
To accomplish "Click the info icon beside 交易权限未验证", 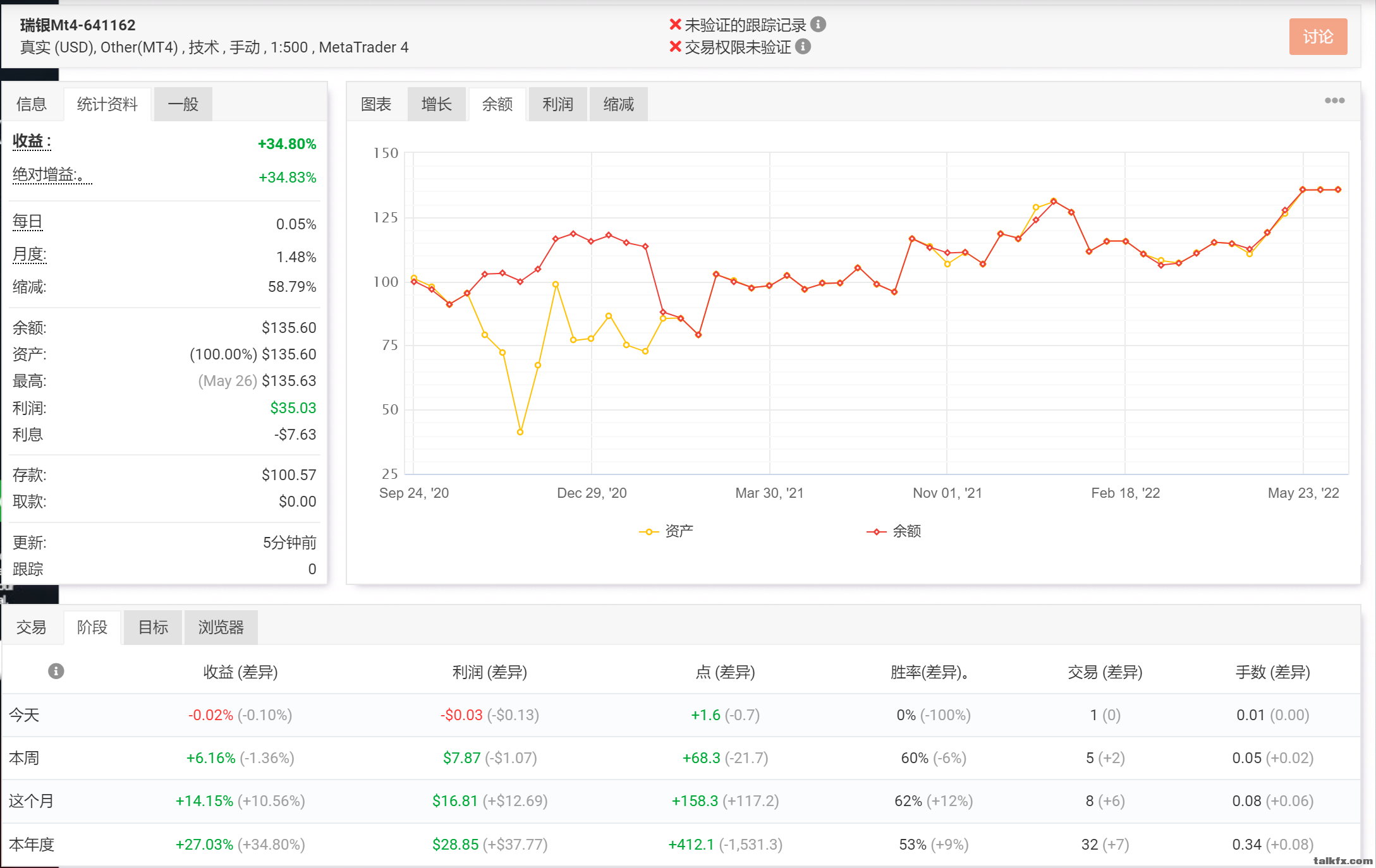I will coord(803,47).
